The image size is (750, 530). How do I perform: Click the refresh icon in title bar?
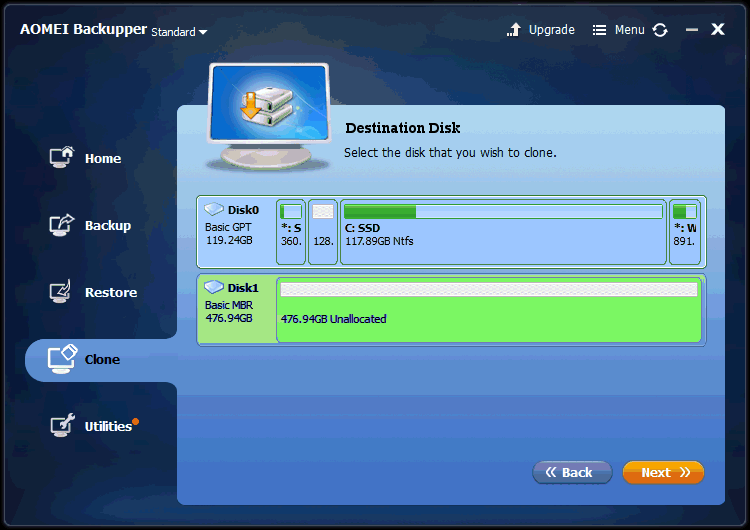point(660,30)
